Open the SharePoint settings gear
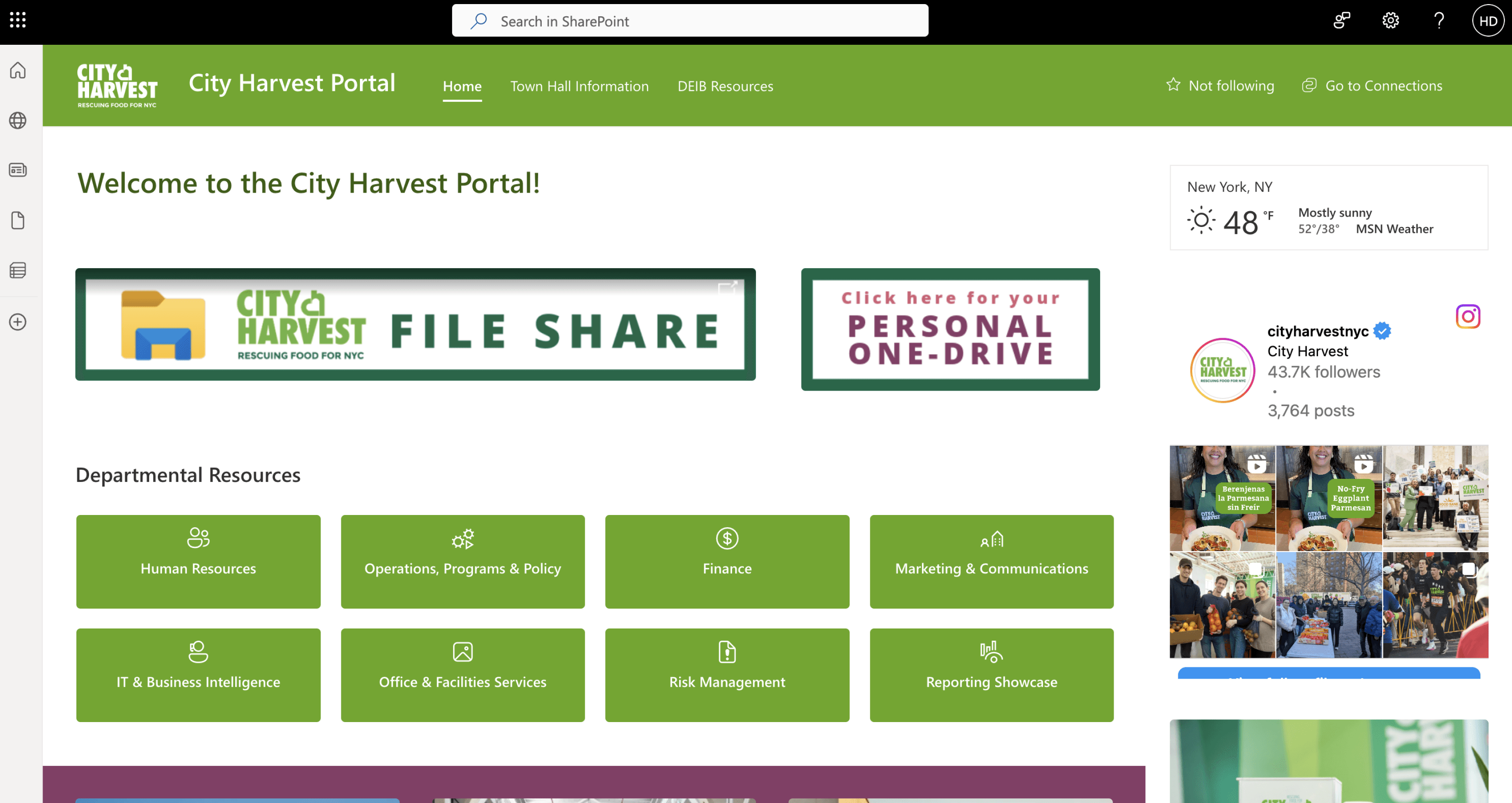Screen dimensions: 1512x803 (1390, 21)
